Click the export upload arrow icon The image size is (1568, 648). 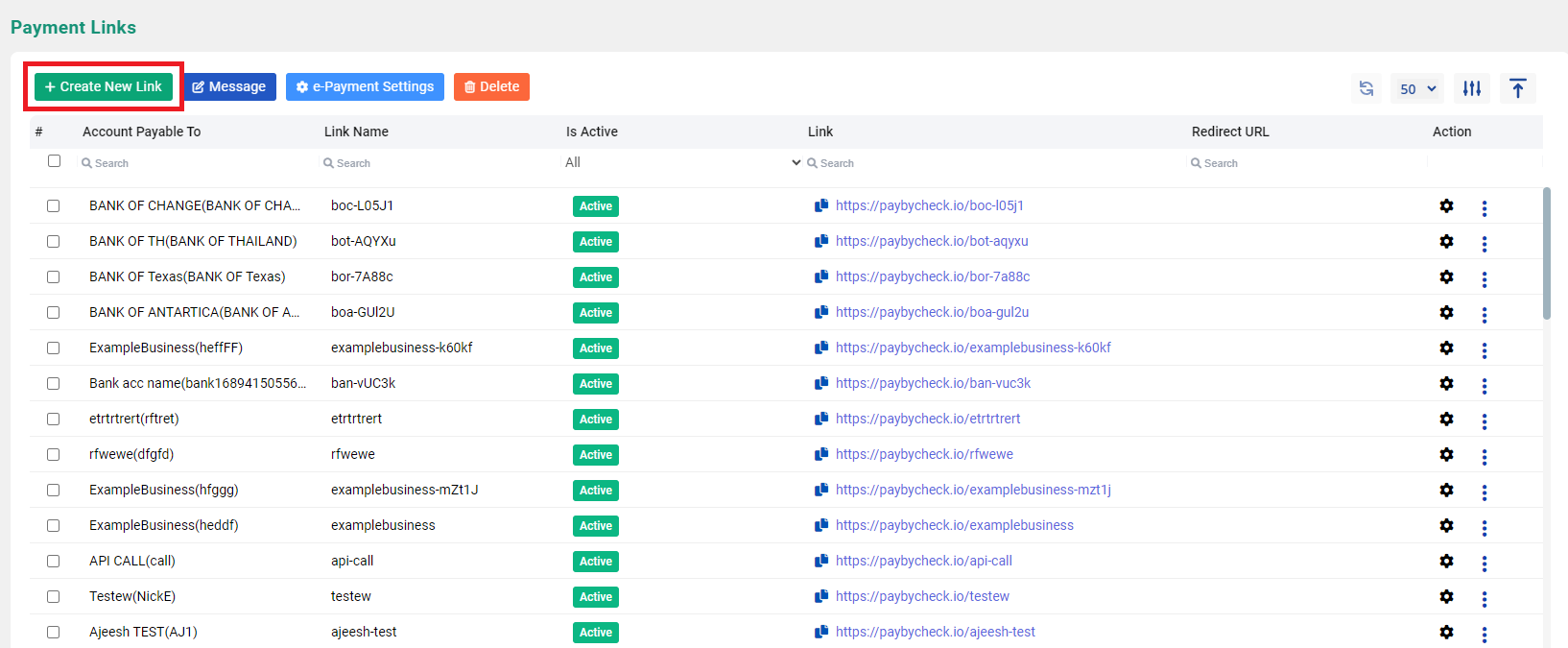(x=1518, y=88)
